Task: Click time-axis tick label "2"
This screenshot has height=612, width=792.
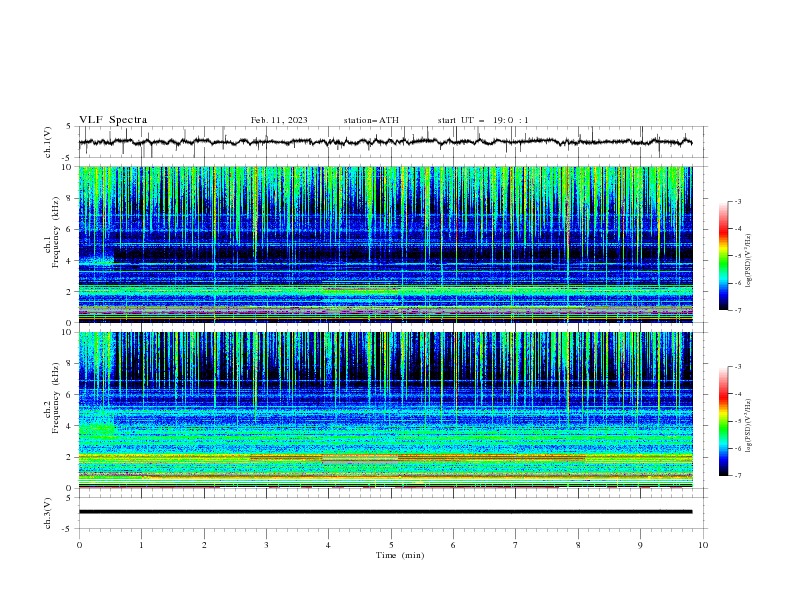Action: point(204,545)
